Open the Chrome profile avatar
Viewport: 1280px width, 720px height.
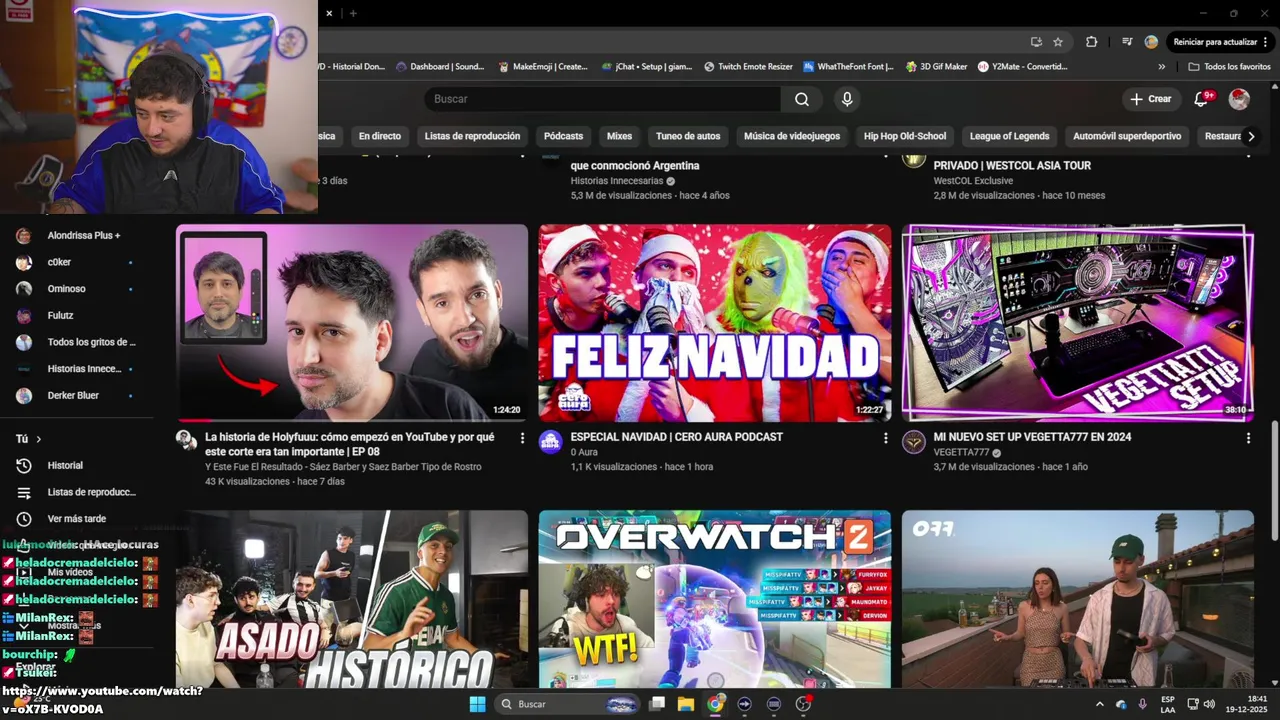pos(1151,42)
